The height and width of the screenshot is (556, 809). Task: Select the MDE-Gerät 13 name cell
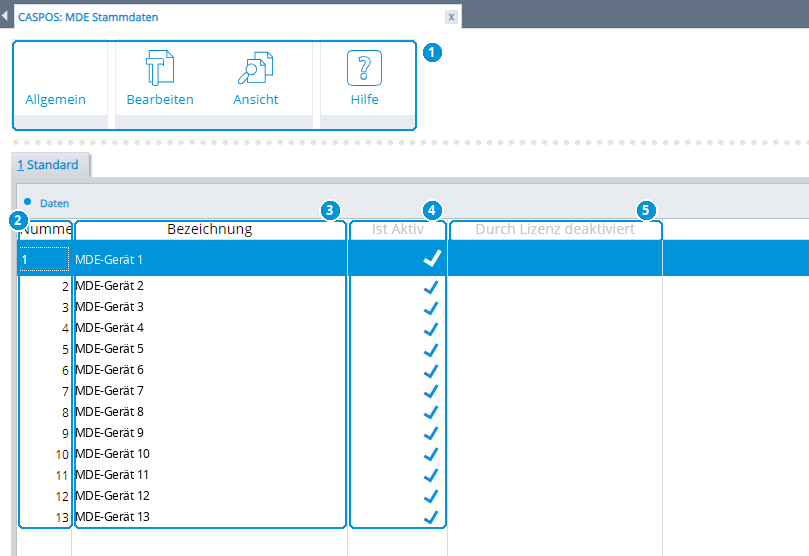(210, 517)
